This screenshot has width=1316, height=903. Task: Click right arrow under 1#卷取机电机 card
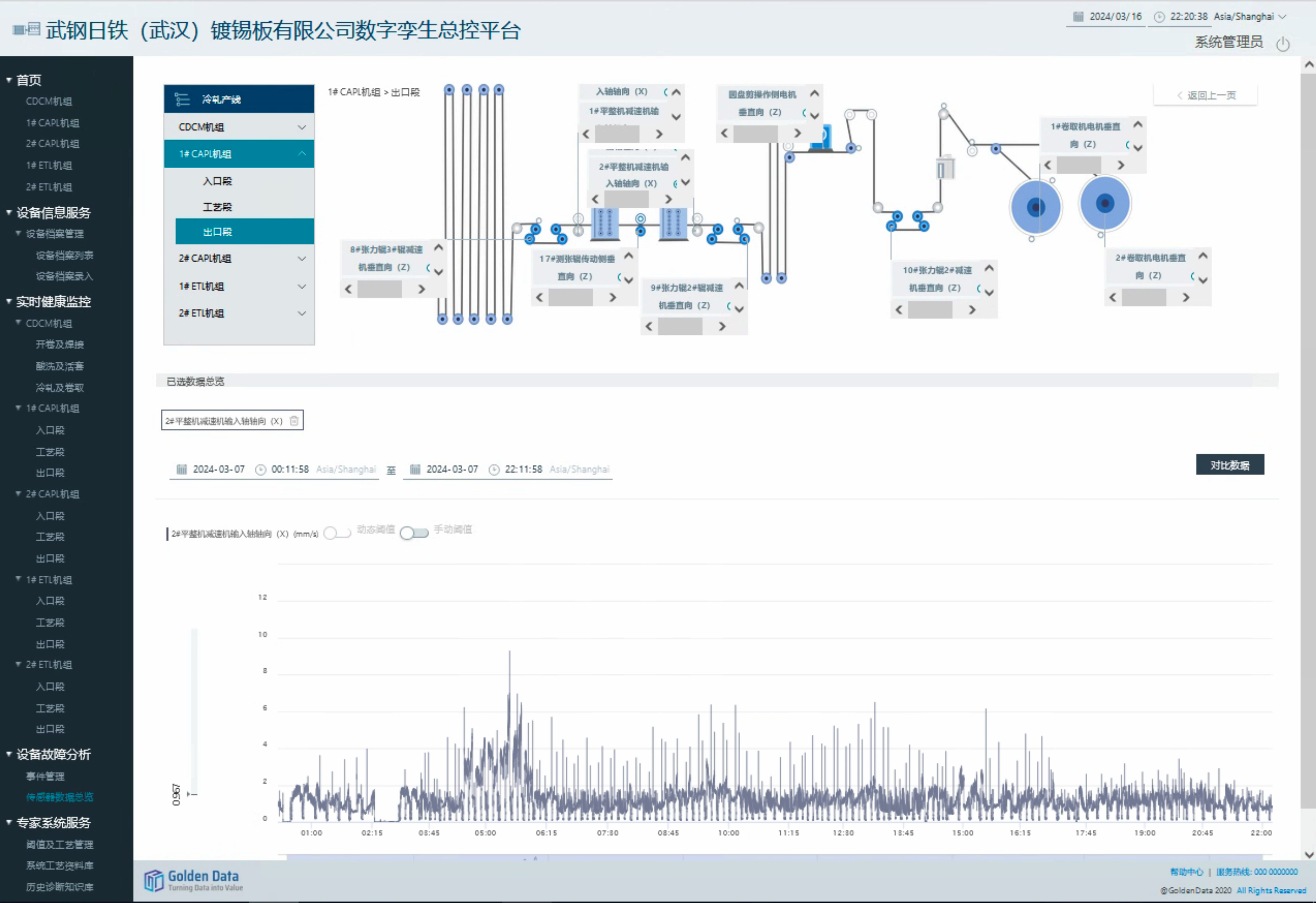pyautogui.click(x=1121, y=165)
